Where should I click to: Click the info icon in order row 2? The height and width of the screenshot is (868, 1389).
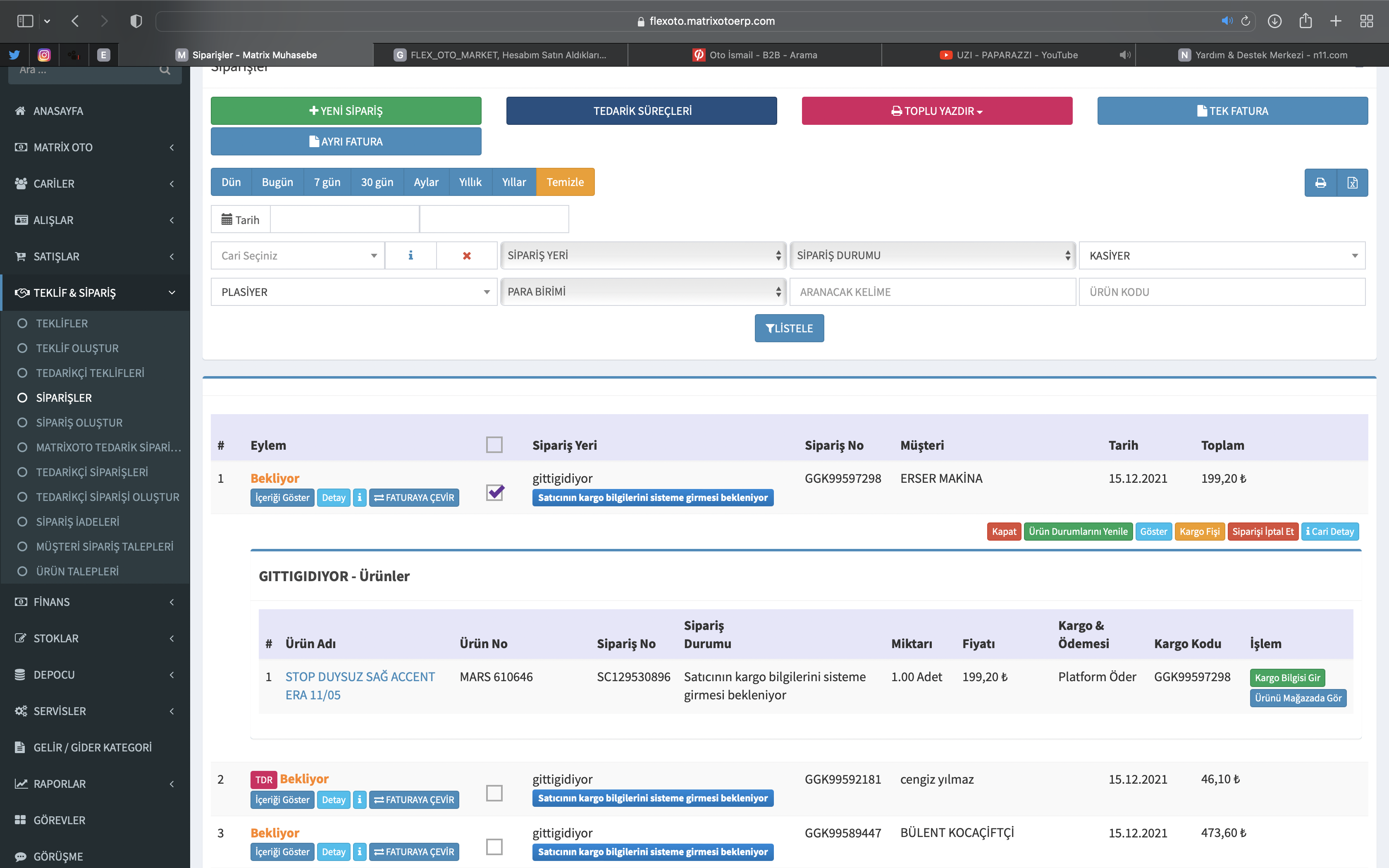point(359,800)
